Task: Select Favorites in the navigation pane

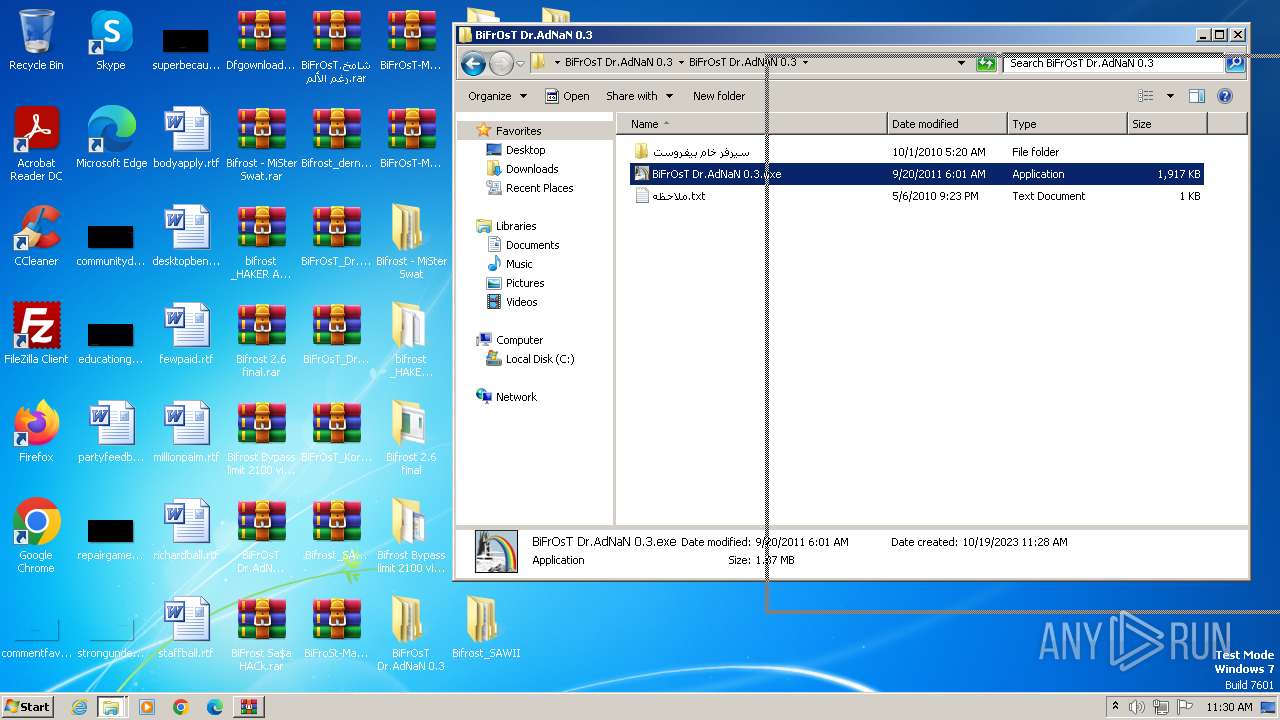Action: (x=518, y=131)
